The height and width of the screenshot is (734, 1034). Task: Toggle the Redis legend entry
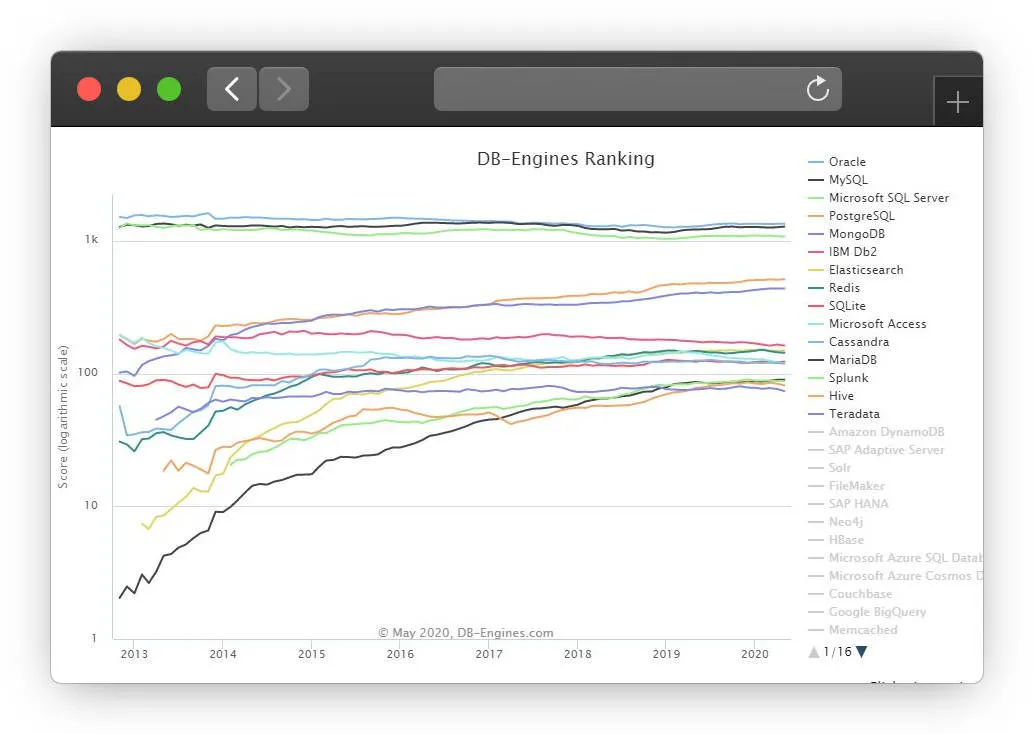(x=834, y=288)
